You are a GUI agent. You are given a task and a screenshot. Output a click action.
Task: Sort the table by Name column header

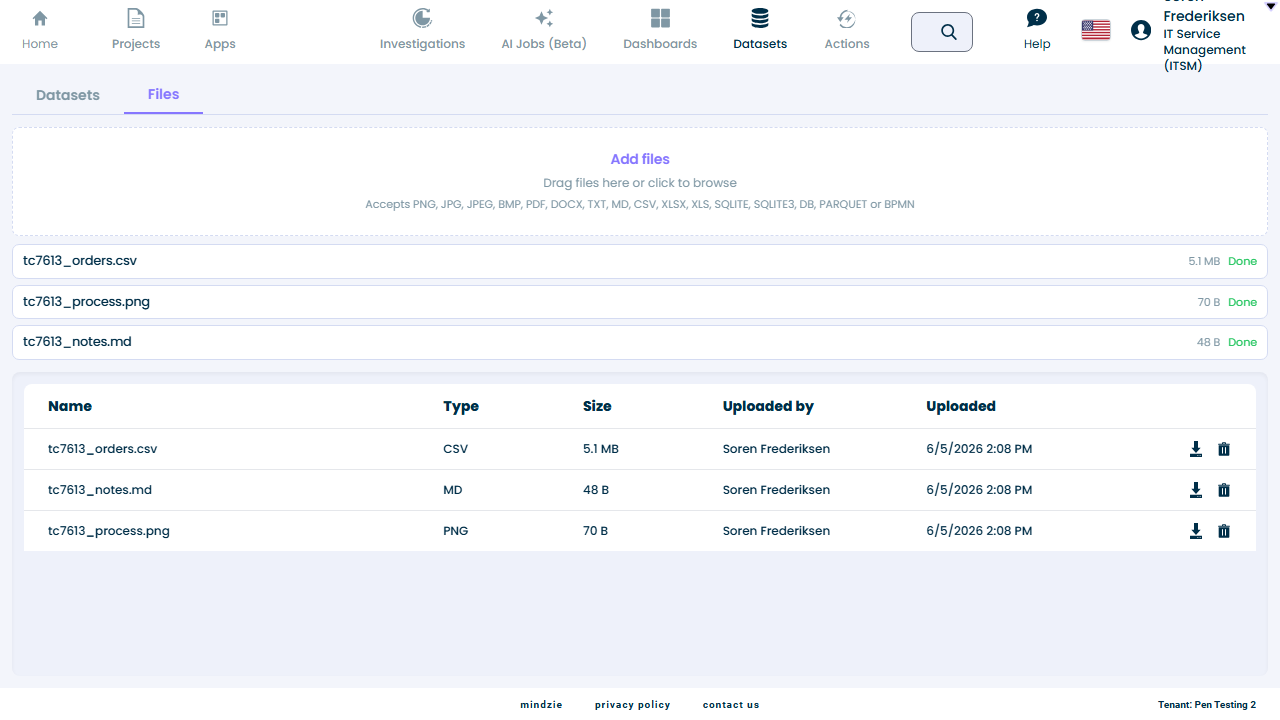tap(70, 406)
